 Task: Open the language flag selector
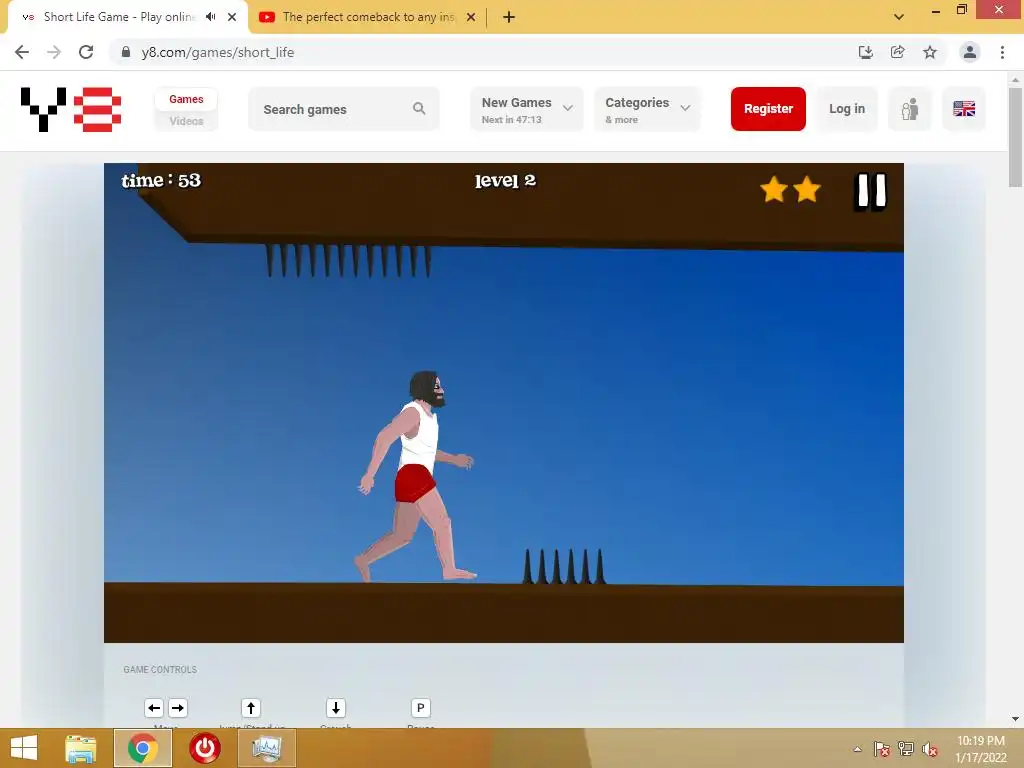pos(964,108)
